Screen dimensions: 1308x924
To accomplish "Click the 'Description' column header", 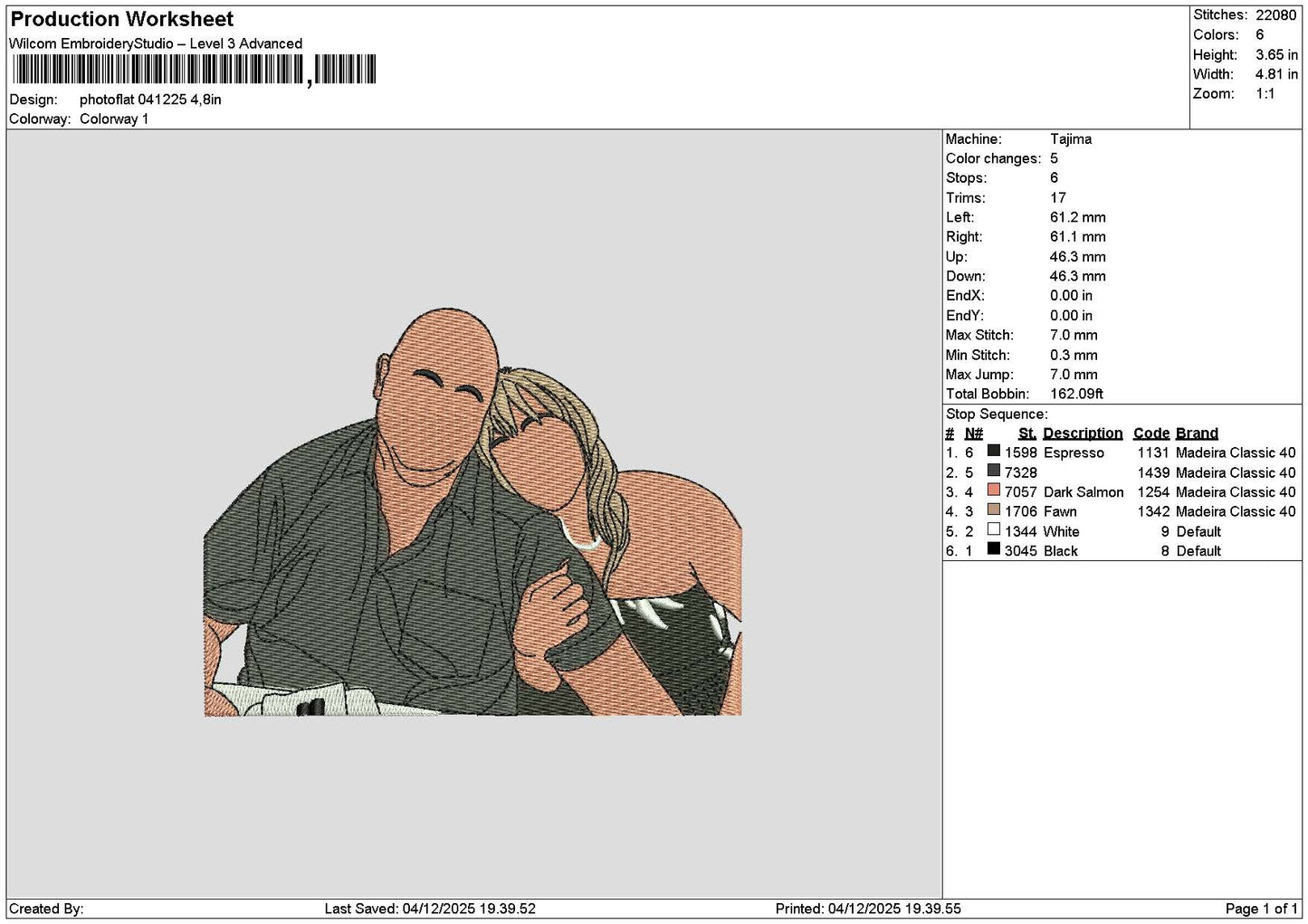I will tap(1083, 433).
